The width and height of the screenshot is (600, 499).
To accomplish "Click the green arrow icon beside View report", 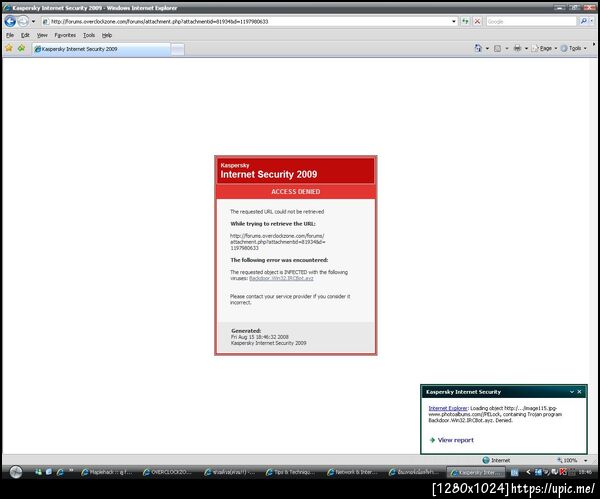I will [x=432, y=440].
